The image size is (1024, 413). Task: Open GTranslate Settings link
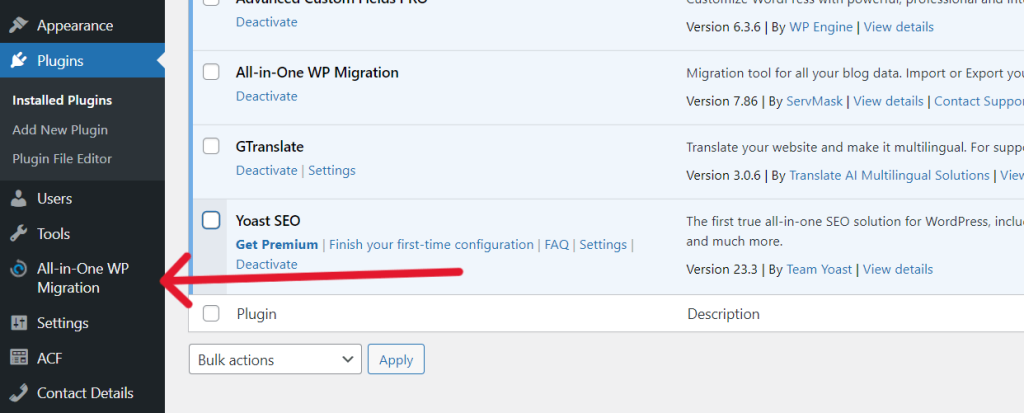tap(332, 170)
